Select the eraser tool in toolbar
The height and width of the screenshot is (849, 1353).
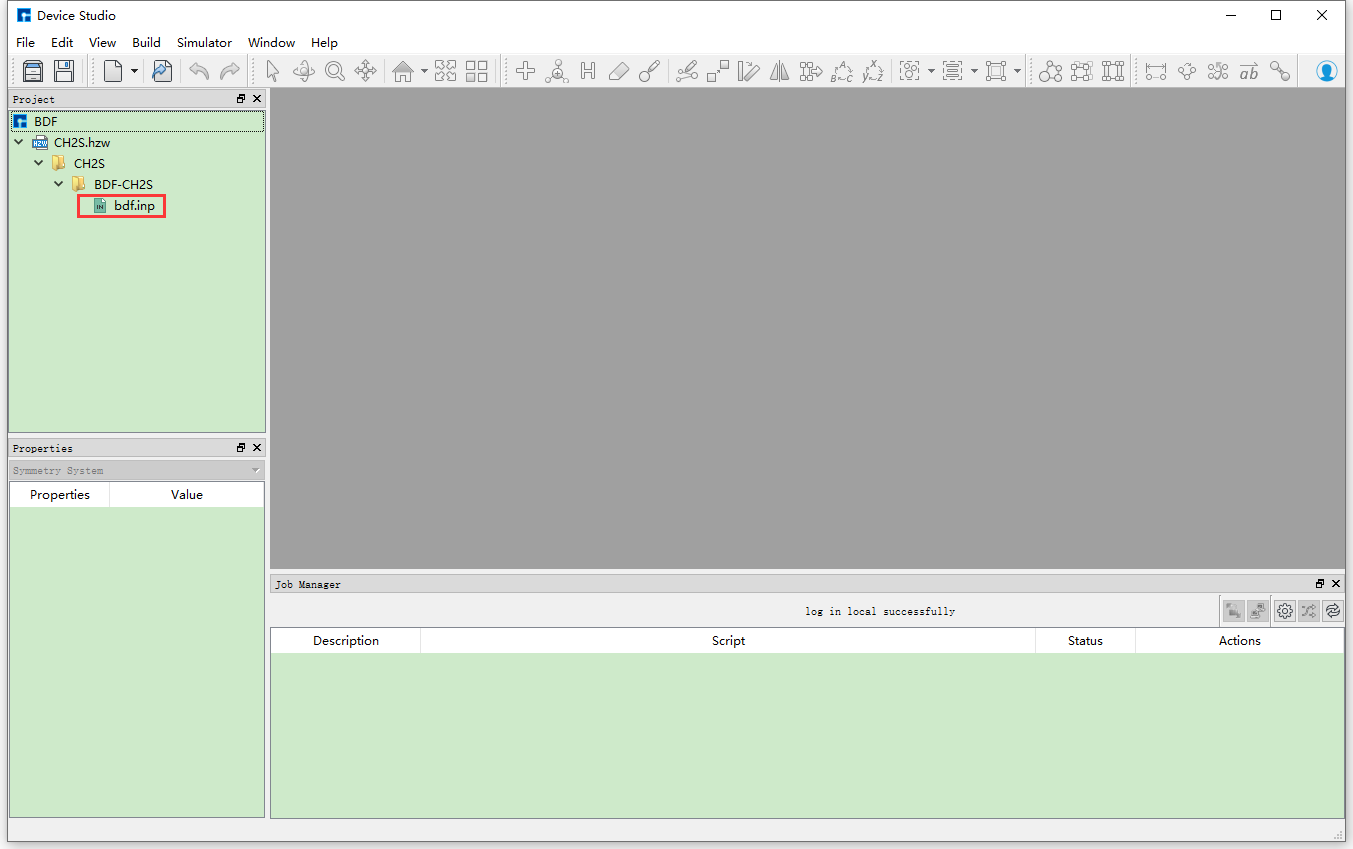pos(618,71)
